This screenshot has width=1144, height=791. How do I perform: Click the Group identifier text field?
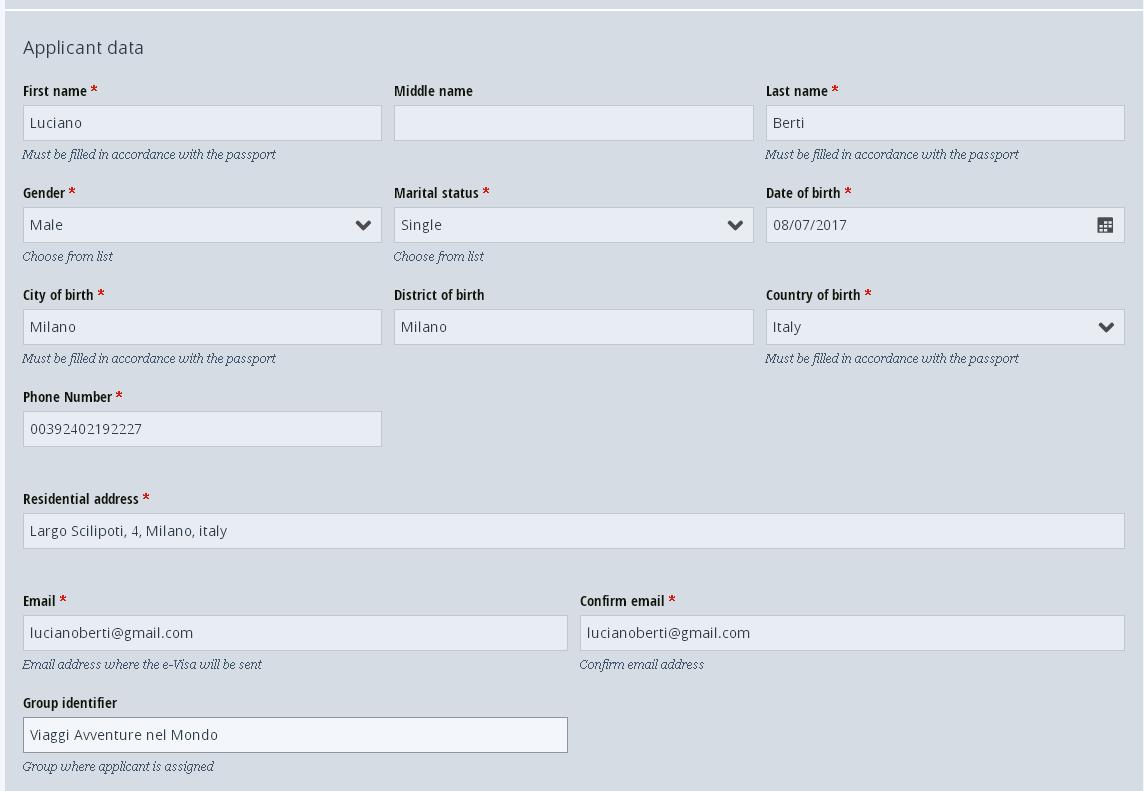(x=295, y=735)
